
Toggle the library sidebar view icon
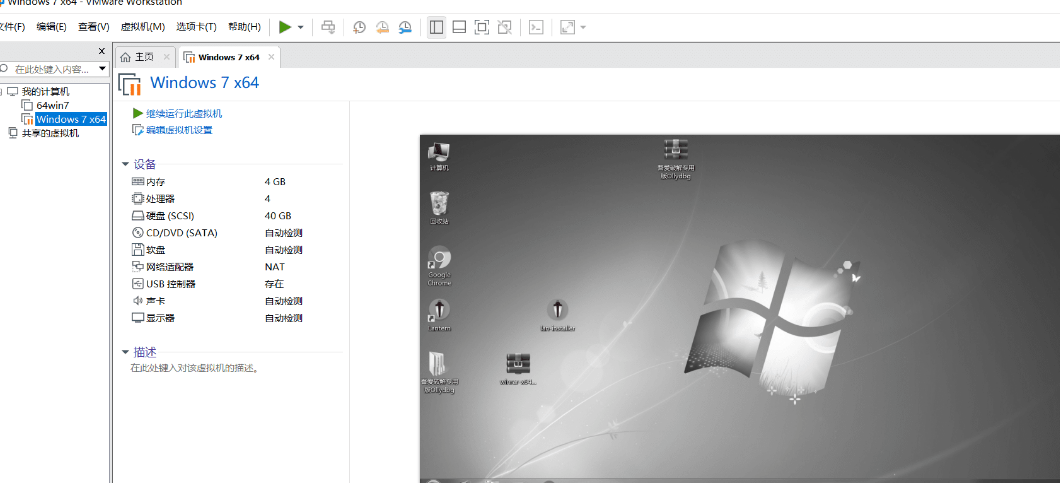pyautogui.click(x=436, y=27)
